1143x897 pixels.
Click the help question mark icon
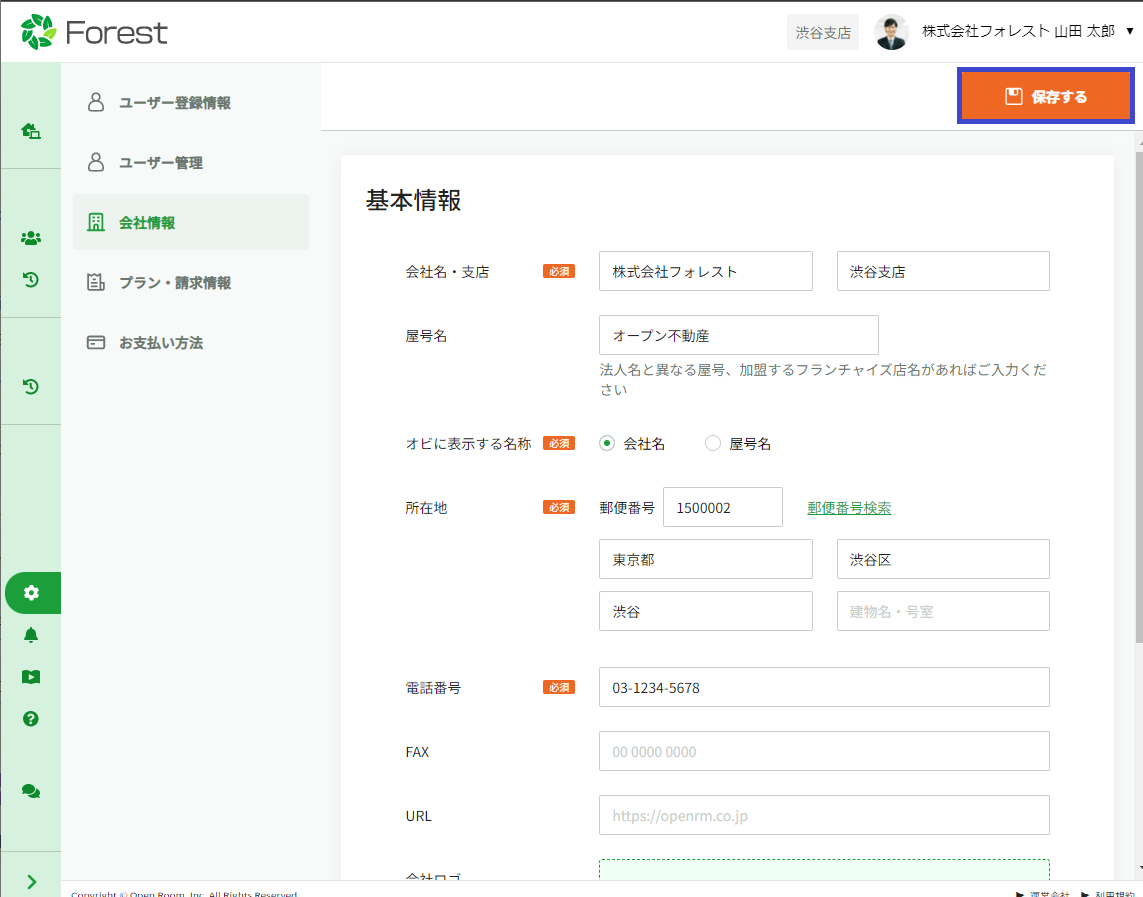pyautogui.click(x=31, y=719)
